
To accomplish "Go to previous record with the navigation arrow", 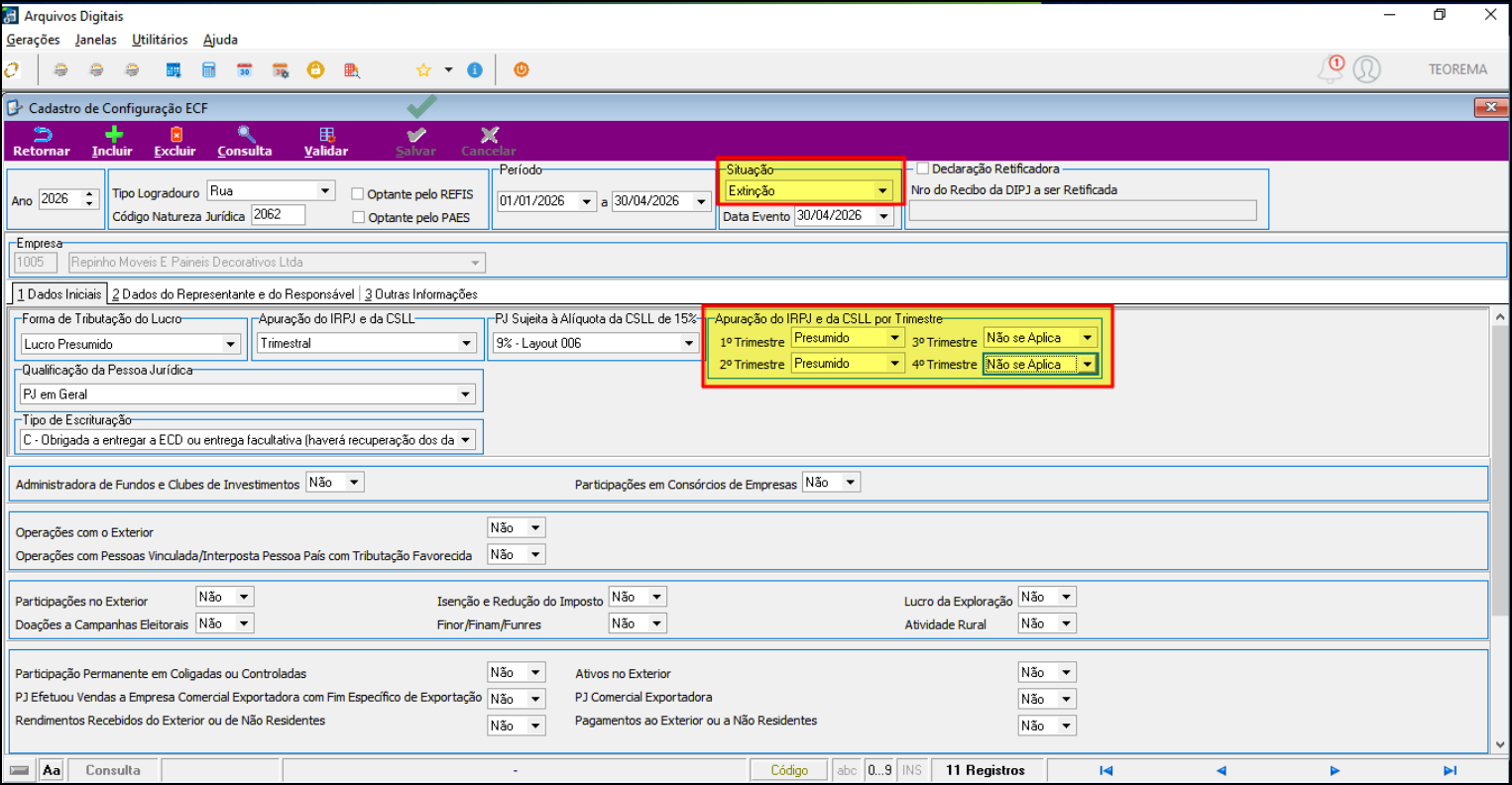I will pyautogui.click(x=1221, y=770).
